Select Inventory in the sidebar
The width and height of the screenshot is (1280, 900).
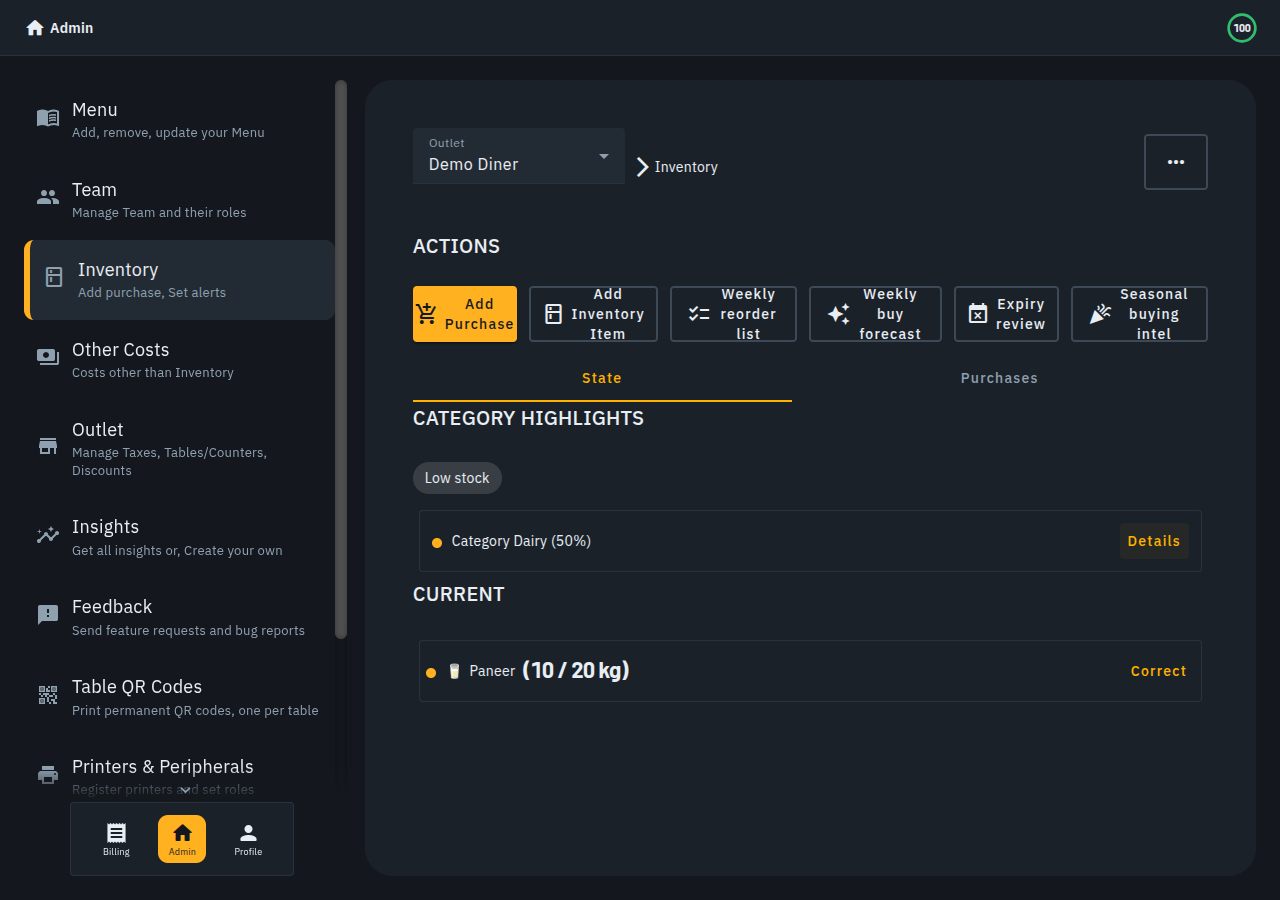click(x=180, y=280)
